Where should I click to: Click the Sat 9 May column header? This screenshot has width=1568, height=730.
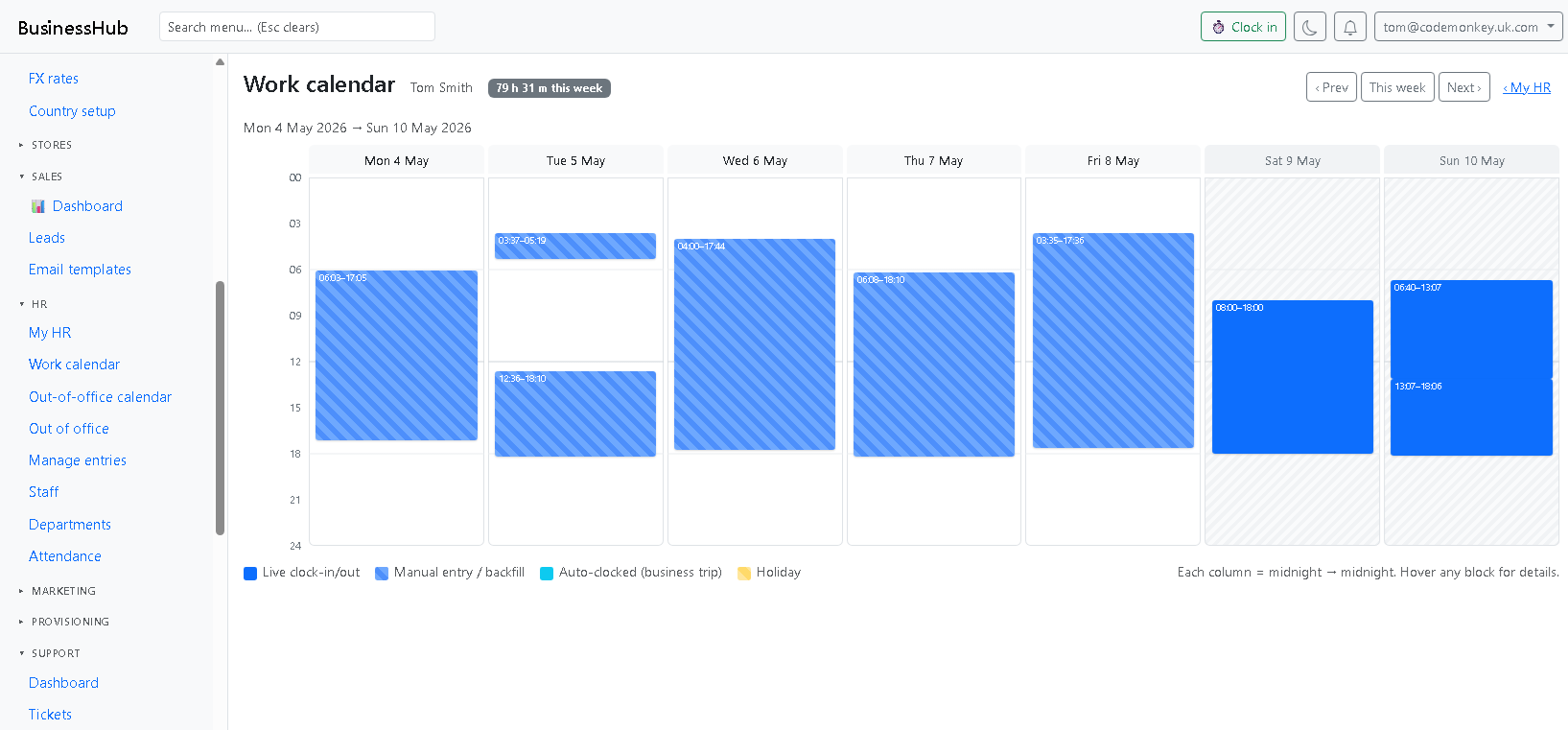coord(1293,160)
